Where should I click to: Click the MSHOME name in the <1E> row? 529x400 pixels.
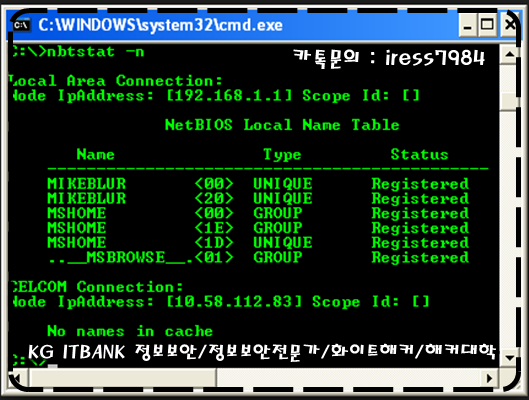pyautogui.click(x=77, y=228)
